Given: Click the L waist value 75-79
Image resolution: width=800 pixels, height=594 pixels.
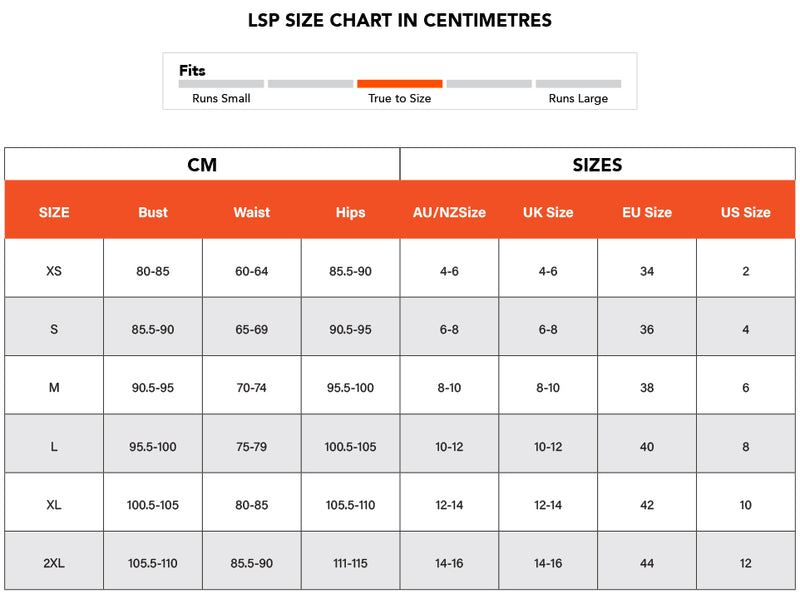Looking at the screenshot, I should pos(252,447).
